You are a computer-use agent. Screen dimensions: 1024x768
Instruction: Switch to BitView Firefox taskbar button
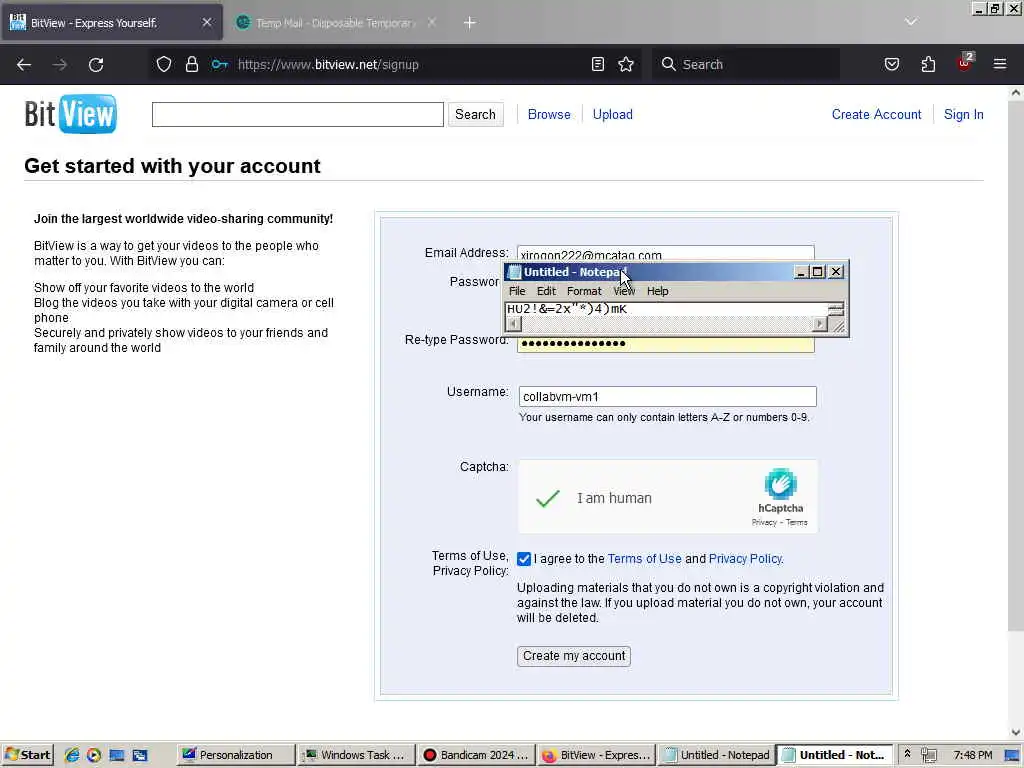click(x=596, y=755)
